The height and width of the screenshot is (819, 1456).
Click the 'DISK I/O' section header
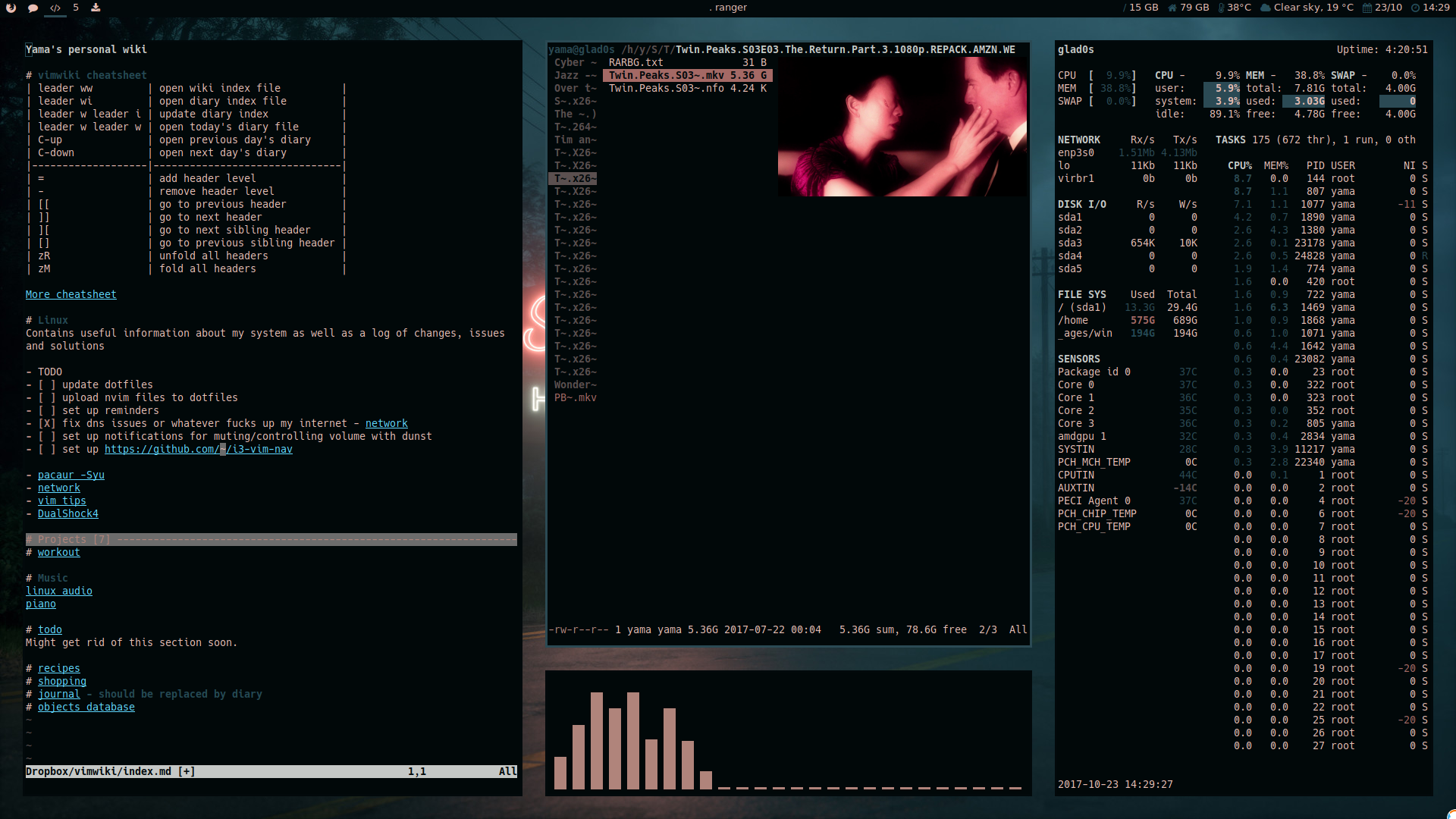point(1082,204)
